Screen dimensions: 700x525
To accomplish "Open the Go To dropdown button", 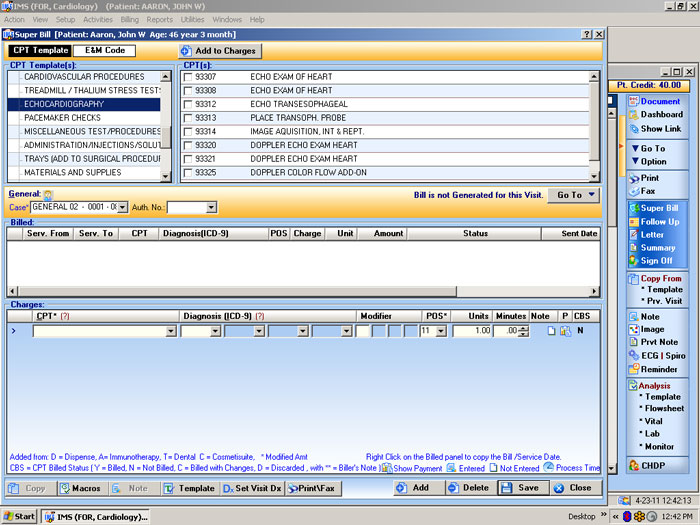I will point(573,195).
